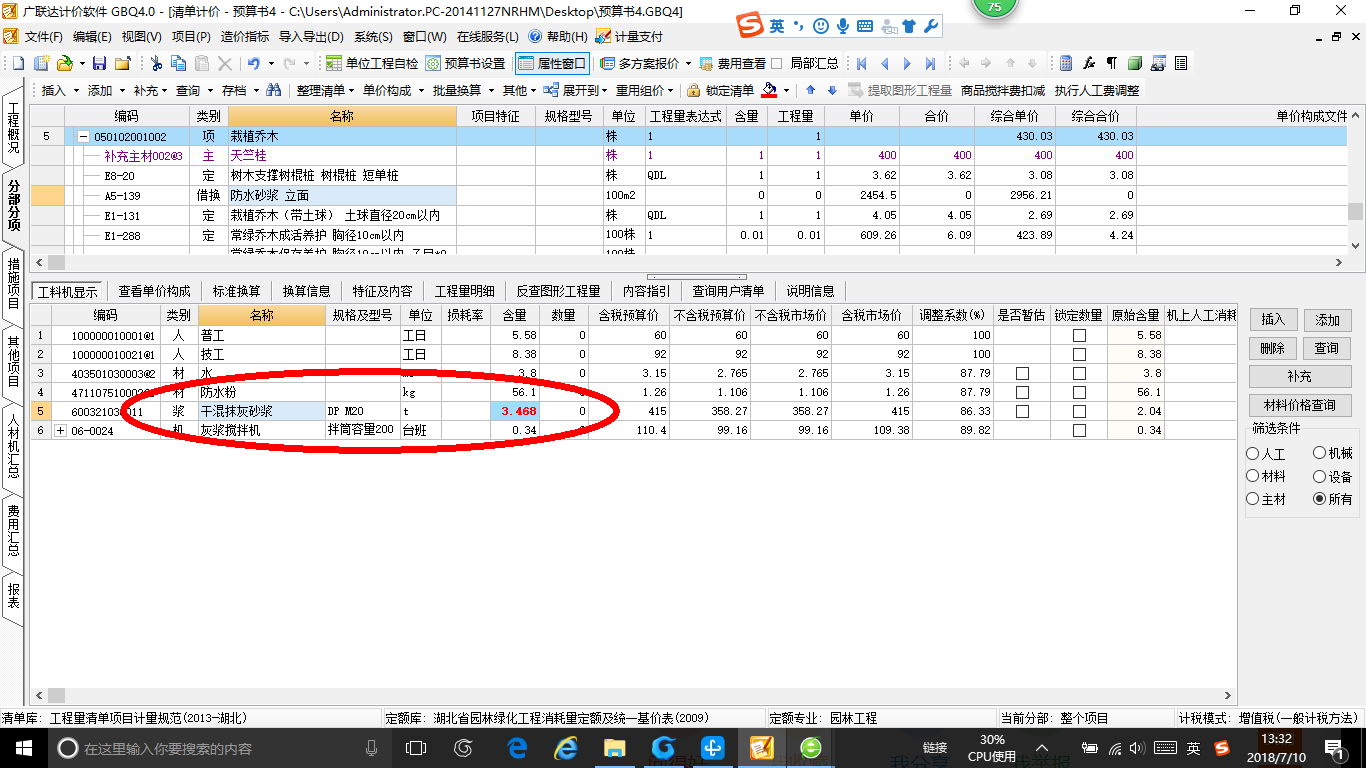Open the 导入导出(D) menu
Viewport: 1366px width, 768px height.
coord(311,36)
